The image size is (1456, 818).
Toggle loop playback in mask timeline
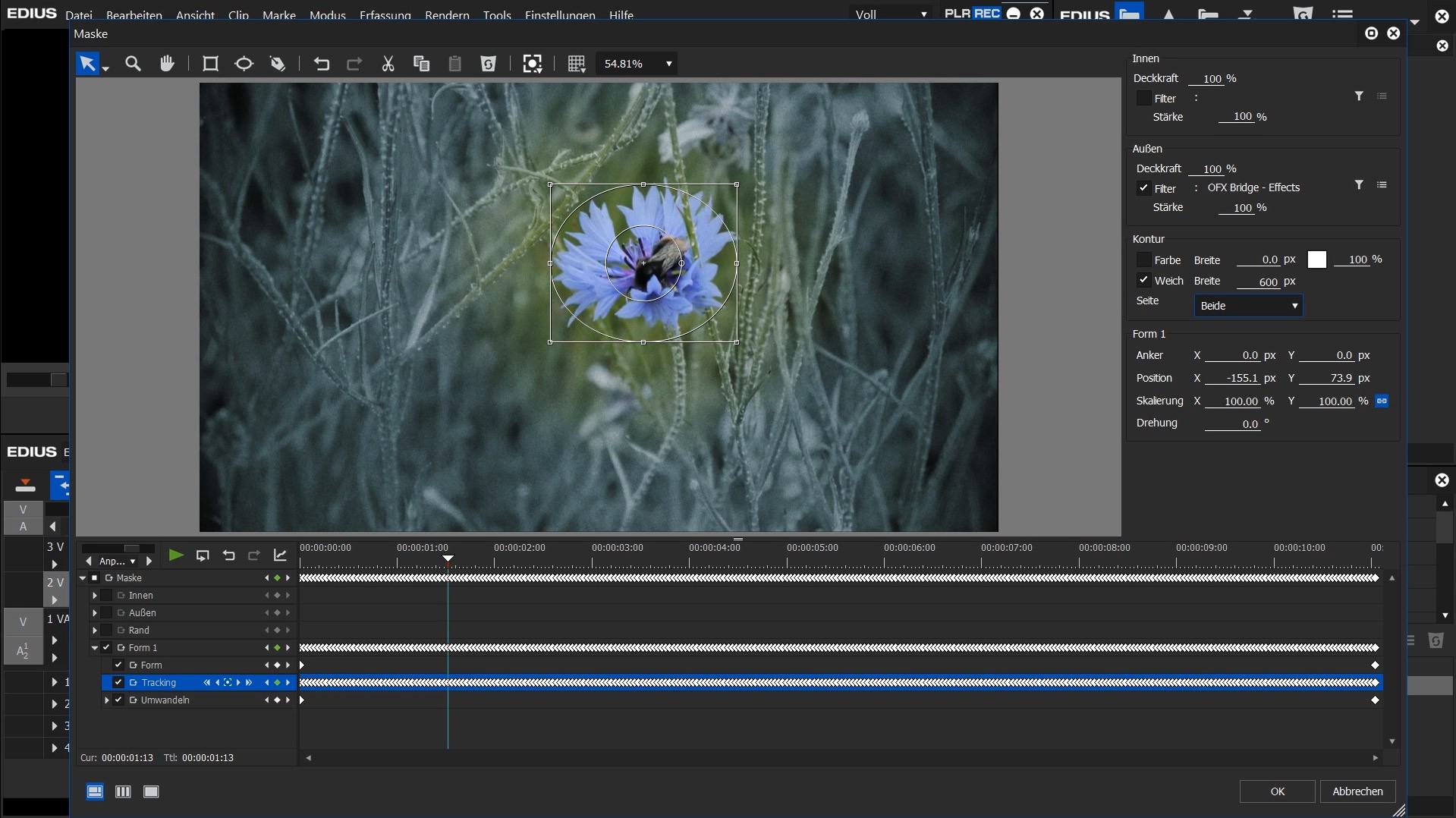(203, 555)
